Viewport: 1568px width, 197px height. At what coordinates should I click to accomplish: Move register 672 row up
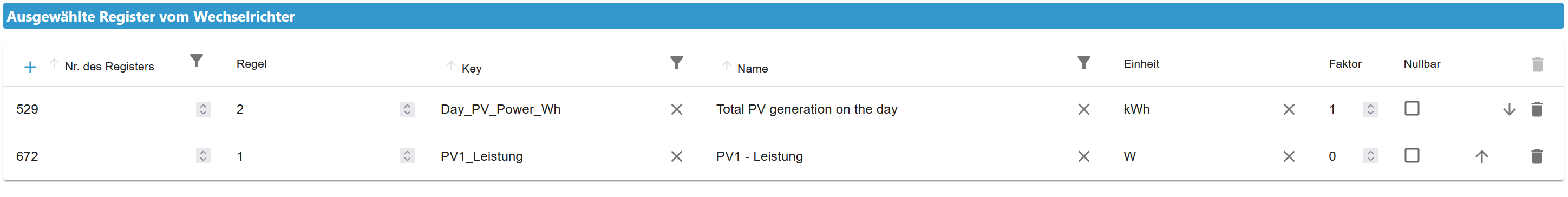click(1481, 156)
